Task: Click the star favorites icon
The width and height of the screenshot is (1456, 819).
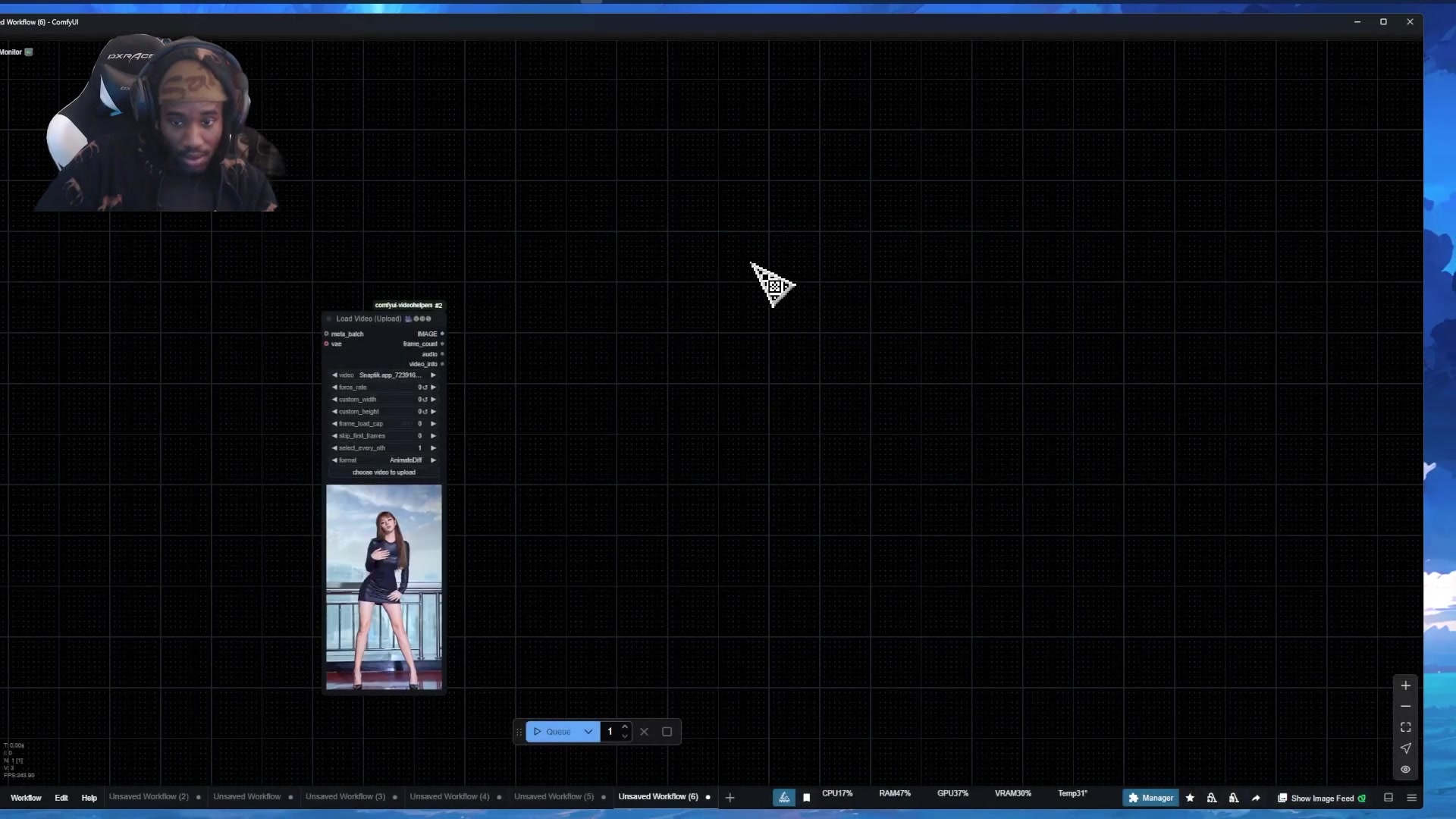Action: point(1190,798)
